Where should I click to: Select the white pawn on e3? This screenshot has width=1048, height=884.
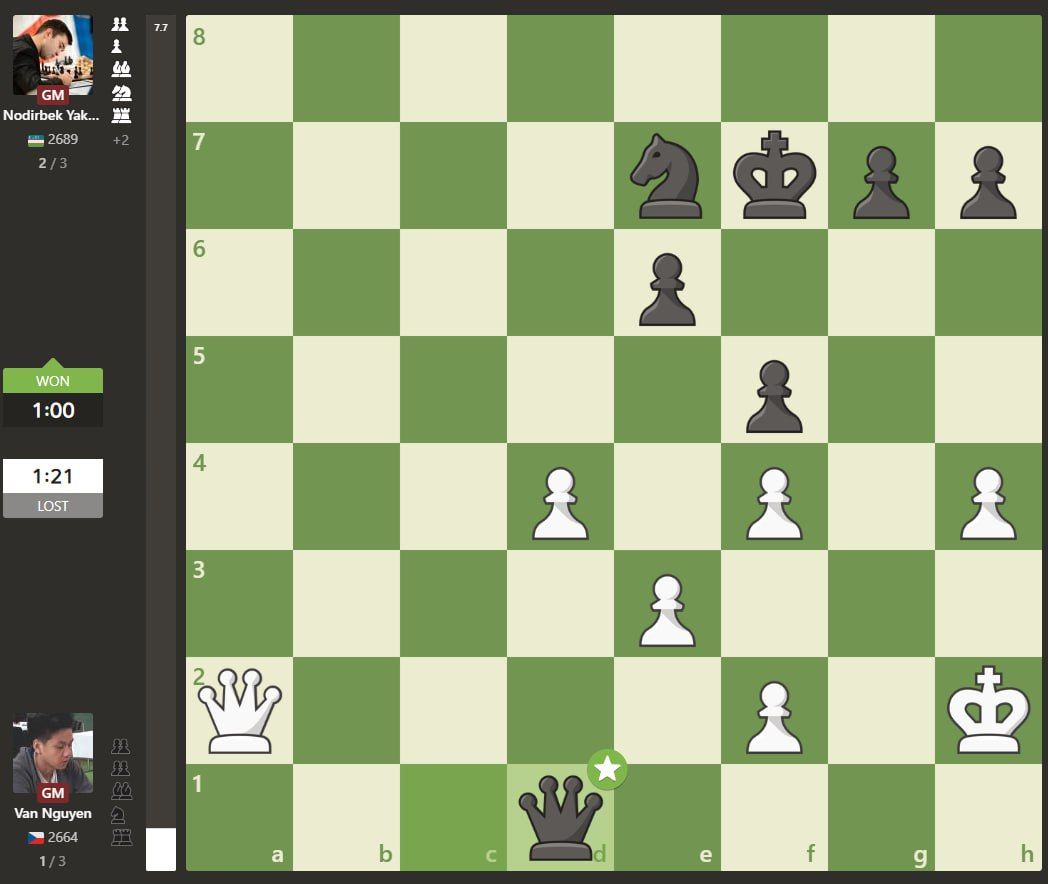667,610
